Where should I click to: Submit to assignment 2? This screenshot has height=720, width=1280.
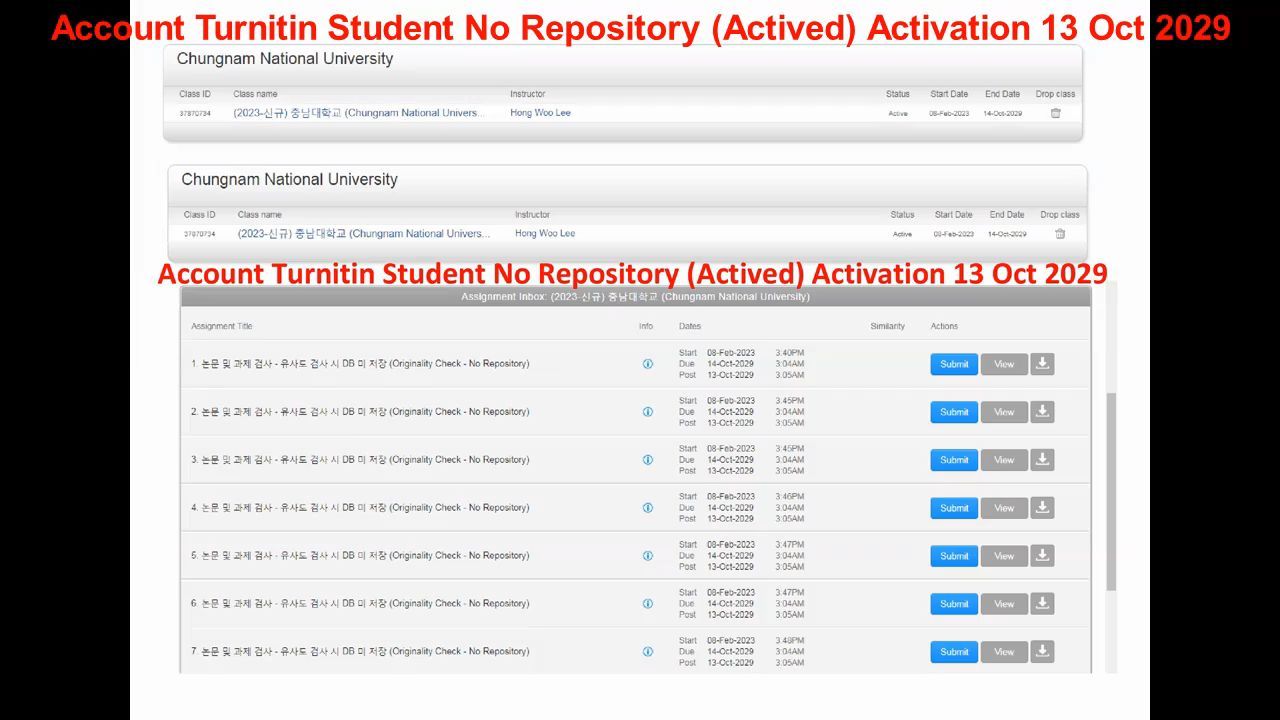click(x=954, y=412)
